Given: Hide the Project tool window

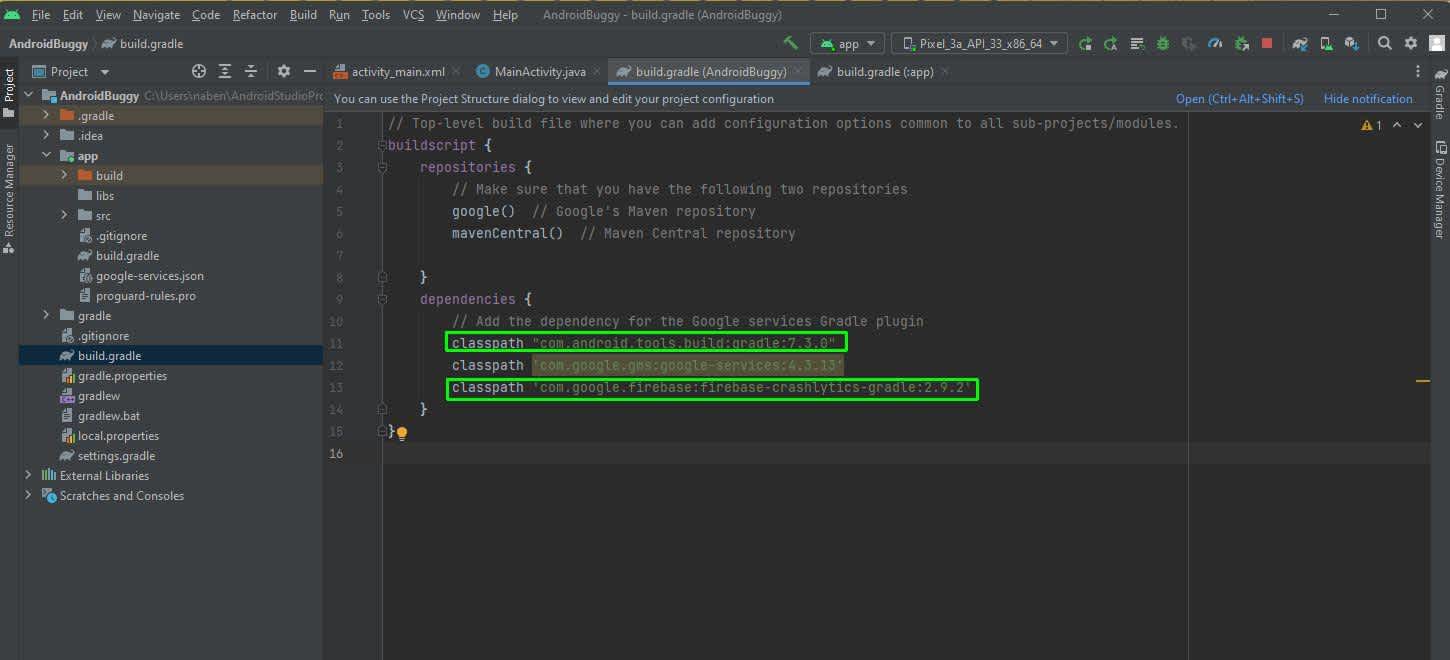Looking at the screenshot, I should (310, 71).
